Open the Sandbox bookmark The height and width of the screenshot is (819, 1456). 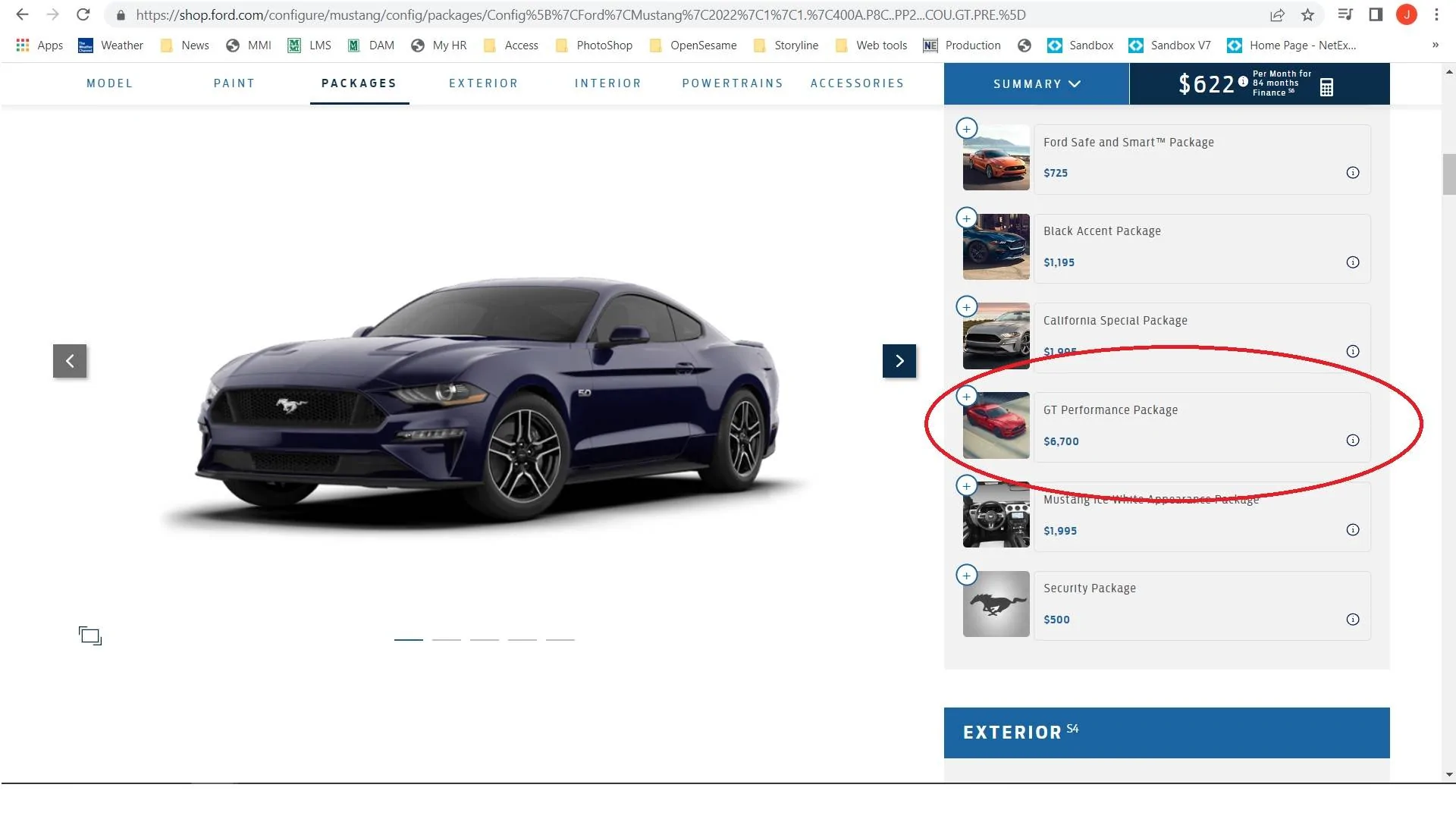pyautogui.click(x=1081, y=45)
